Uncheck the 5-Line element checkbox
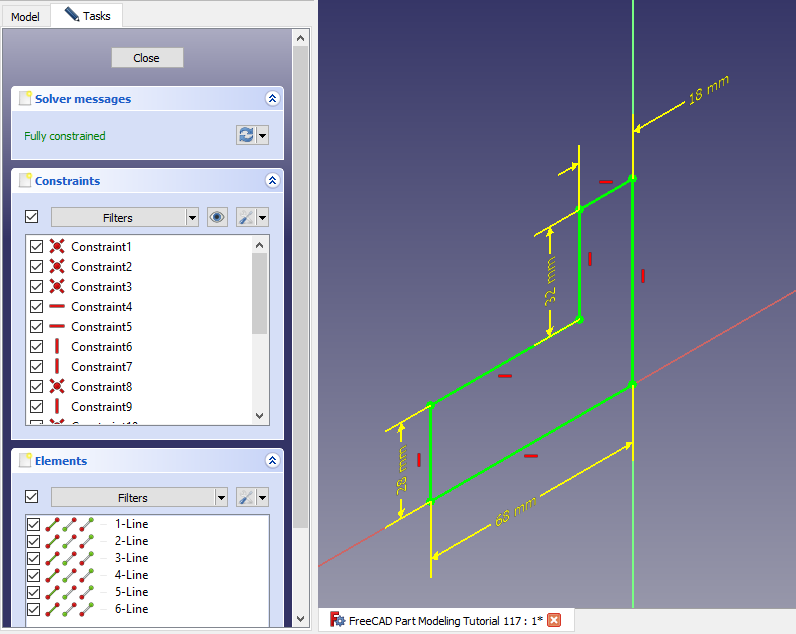Screen dimensions: 796x634 [x=34, y=592]
